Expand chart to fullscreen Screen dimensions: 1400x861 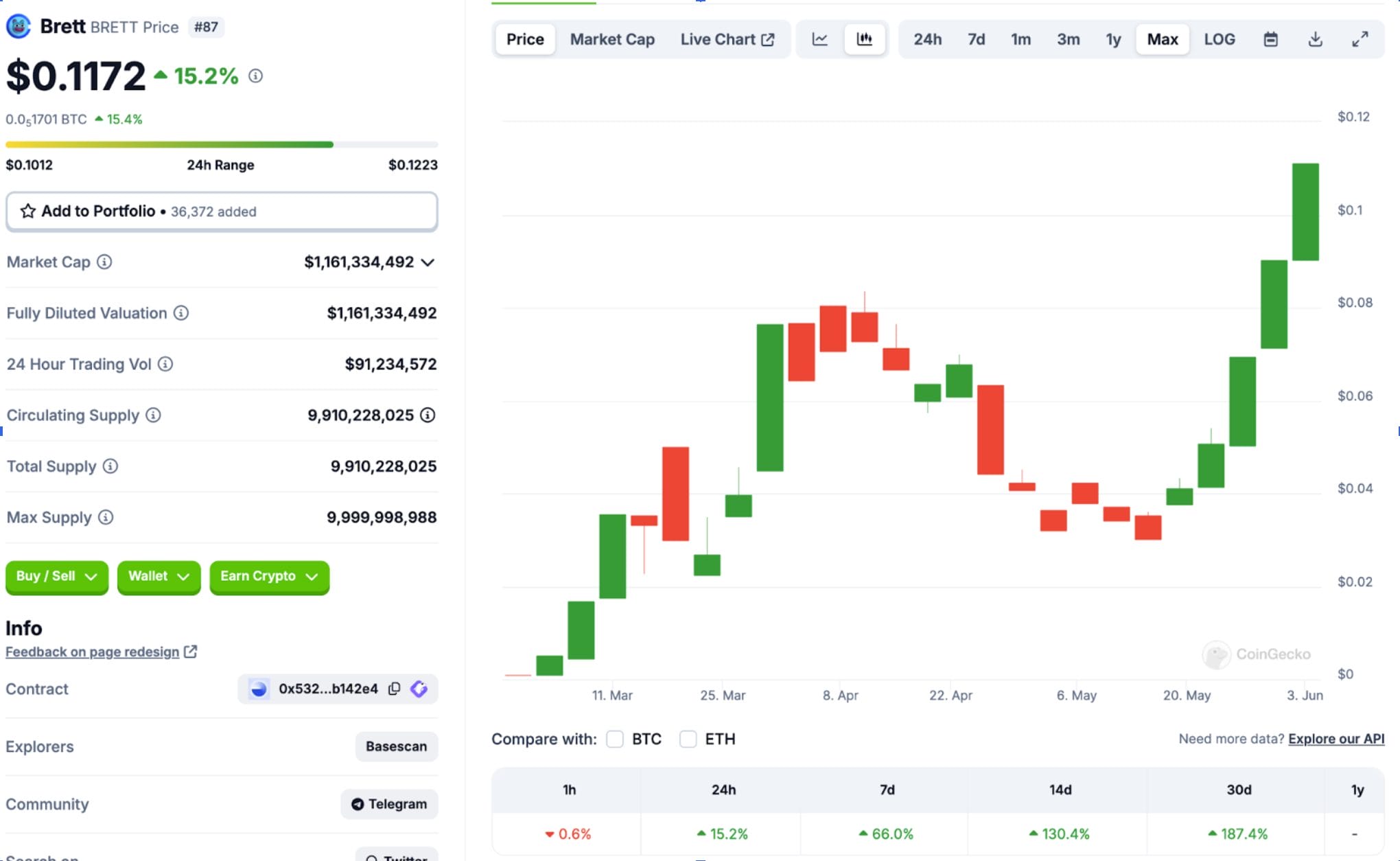1360,39
